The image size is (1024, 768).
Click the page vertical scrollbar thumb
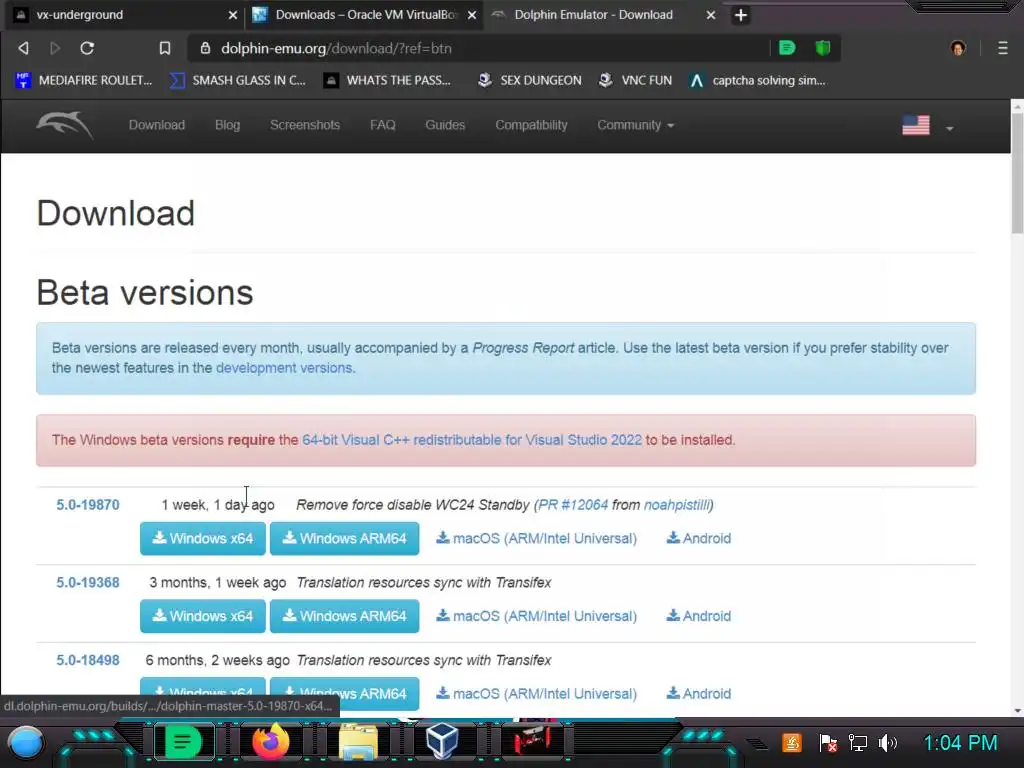1017,172
